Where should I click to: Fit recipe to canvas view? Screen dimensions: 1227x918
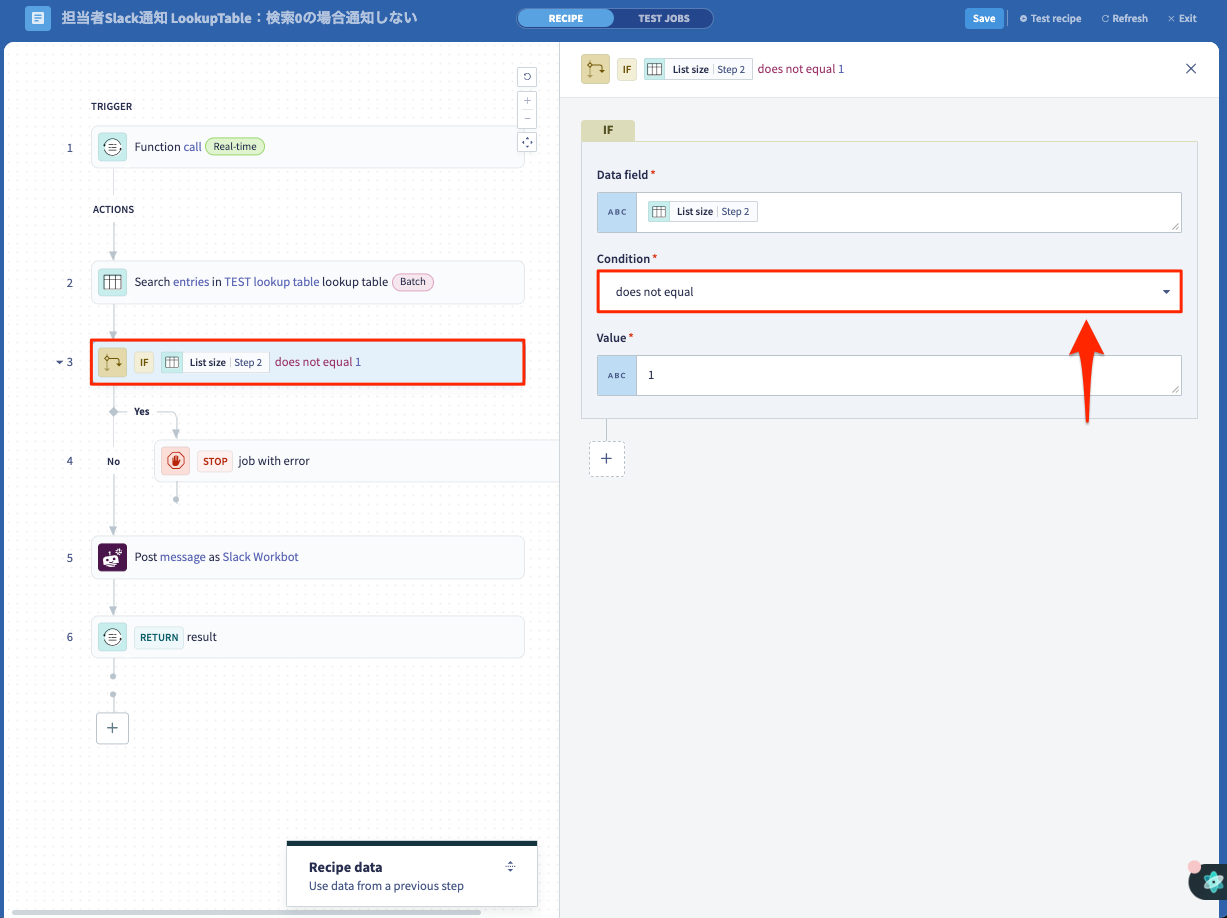[x=527, y=142]
